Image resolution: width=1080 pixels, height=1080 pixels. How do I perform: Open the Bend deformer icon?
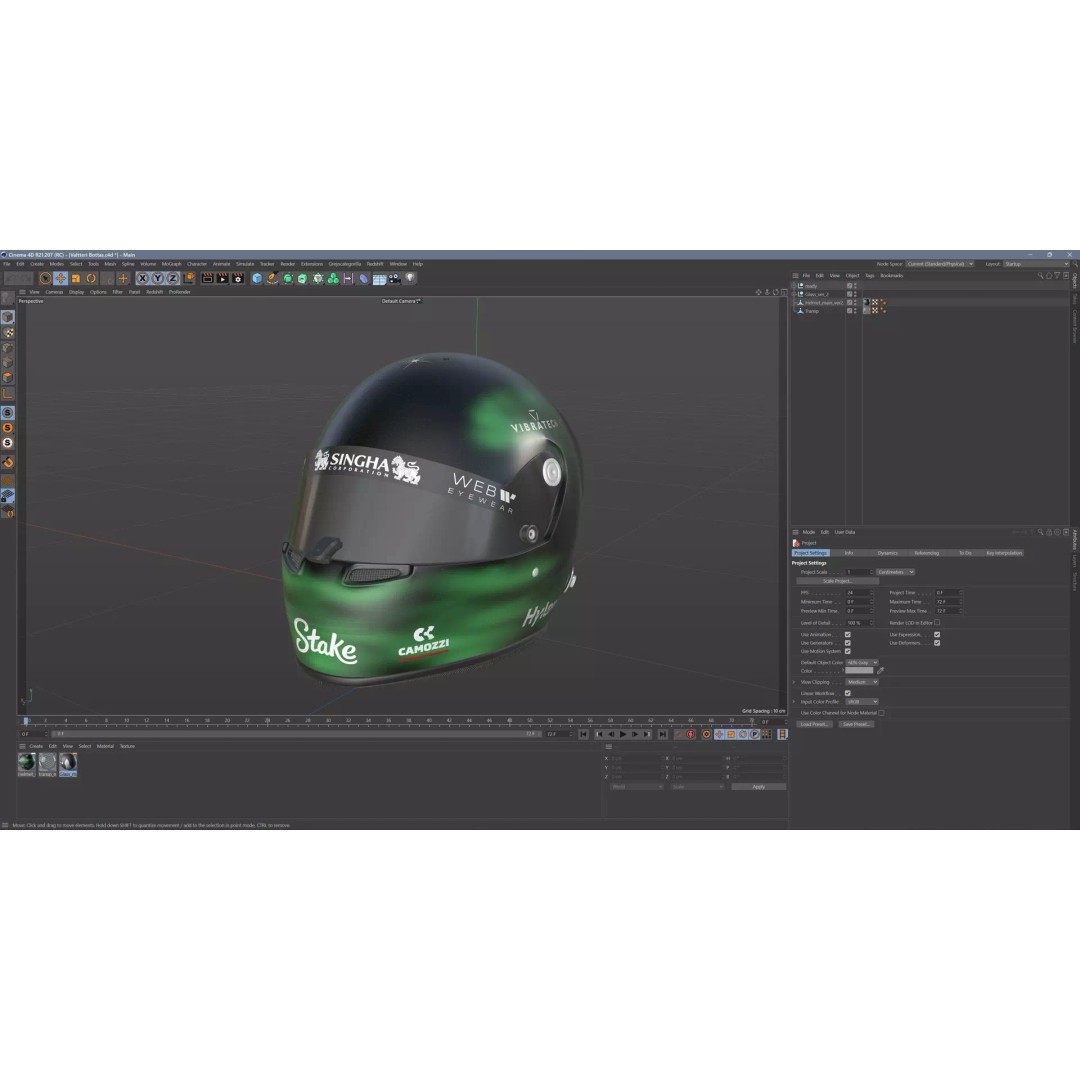[x=364, y=278]
